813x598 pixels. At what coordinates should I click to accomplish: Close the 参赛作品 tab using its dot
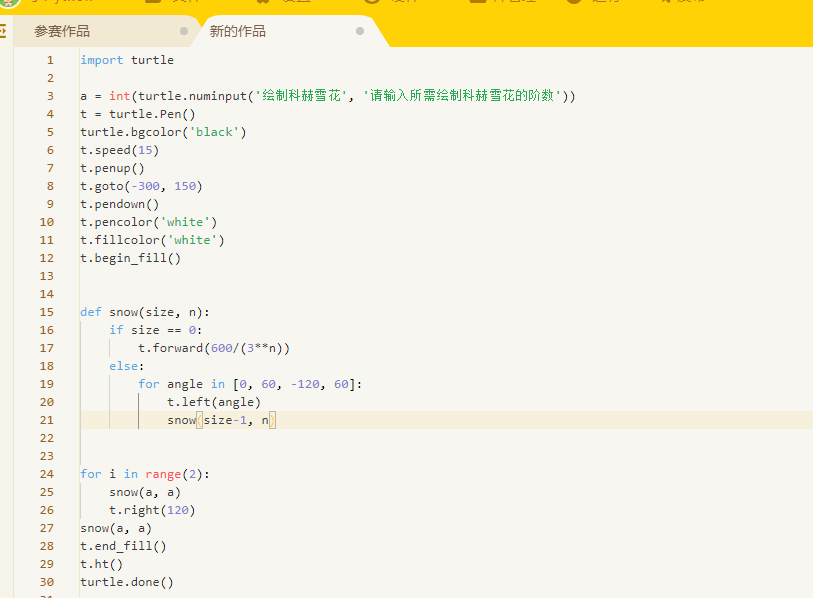pyautogui.click(x=184, y=31)
